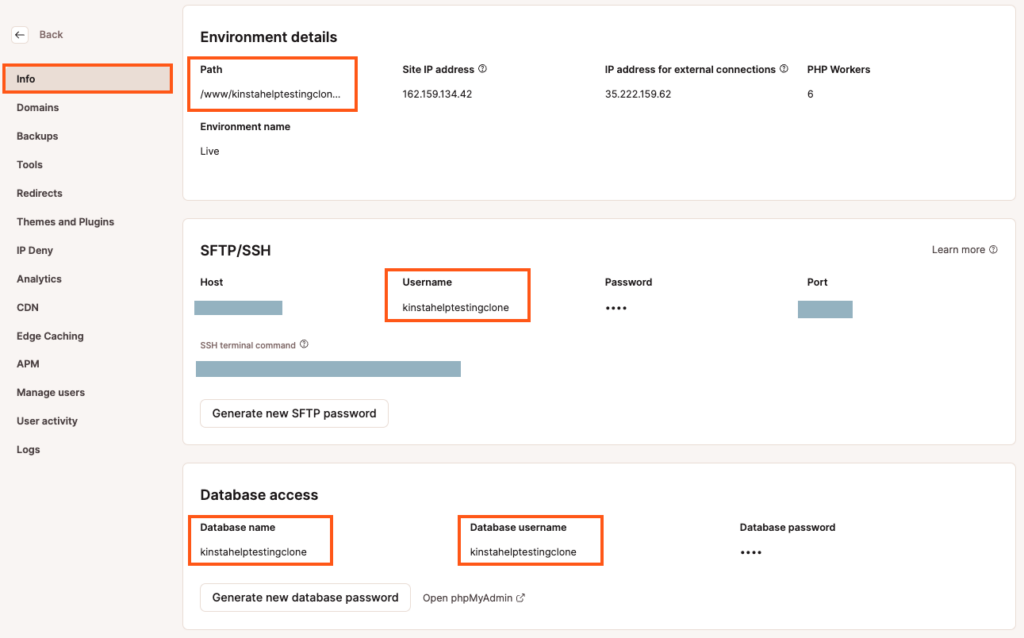Reveal the SFTP password dots
The width and height of the screenshot is (1024, 638).
[x=617, y=308]
